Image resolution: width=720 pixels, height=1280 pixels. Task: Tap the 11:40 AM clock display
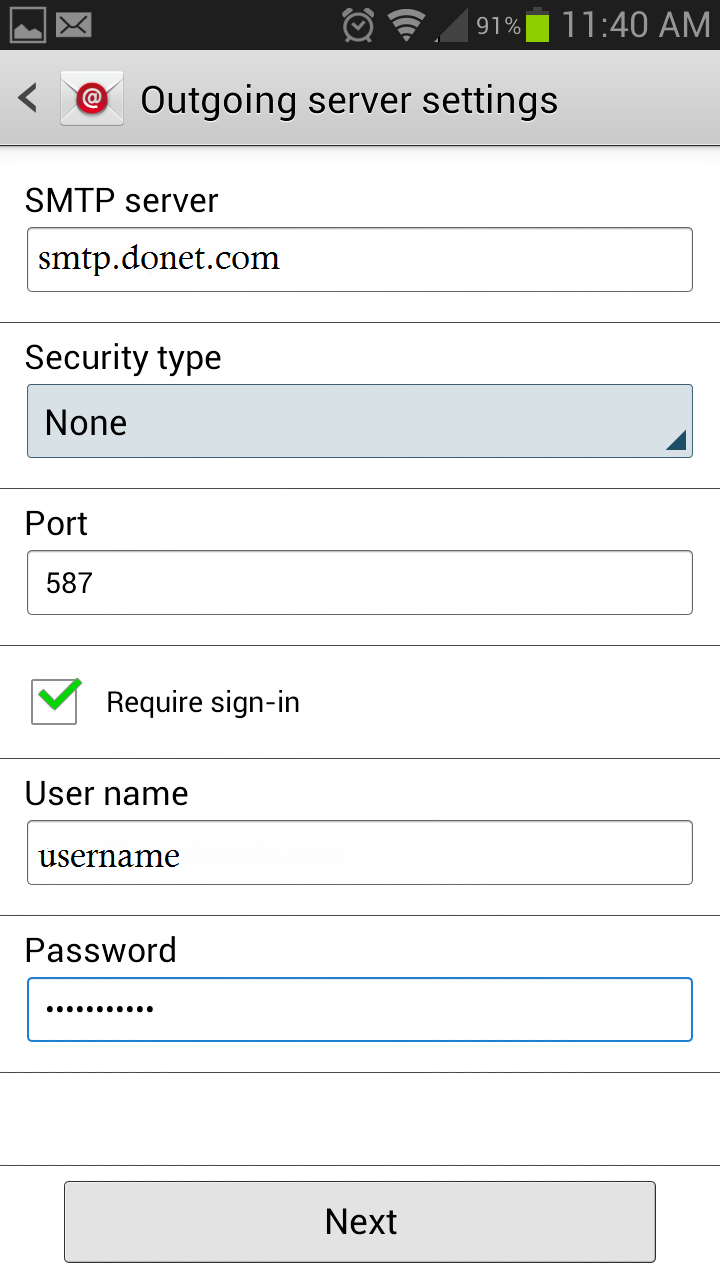tap(636, 25)
